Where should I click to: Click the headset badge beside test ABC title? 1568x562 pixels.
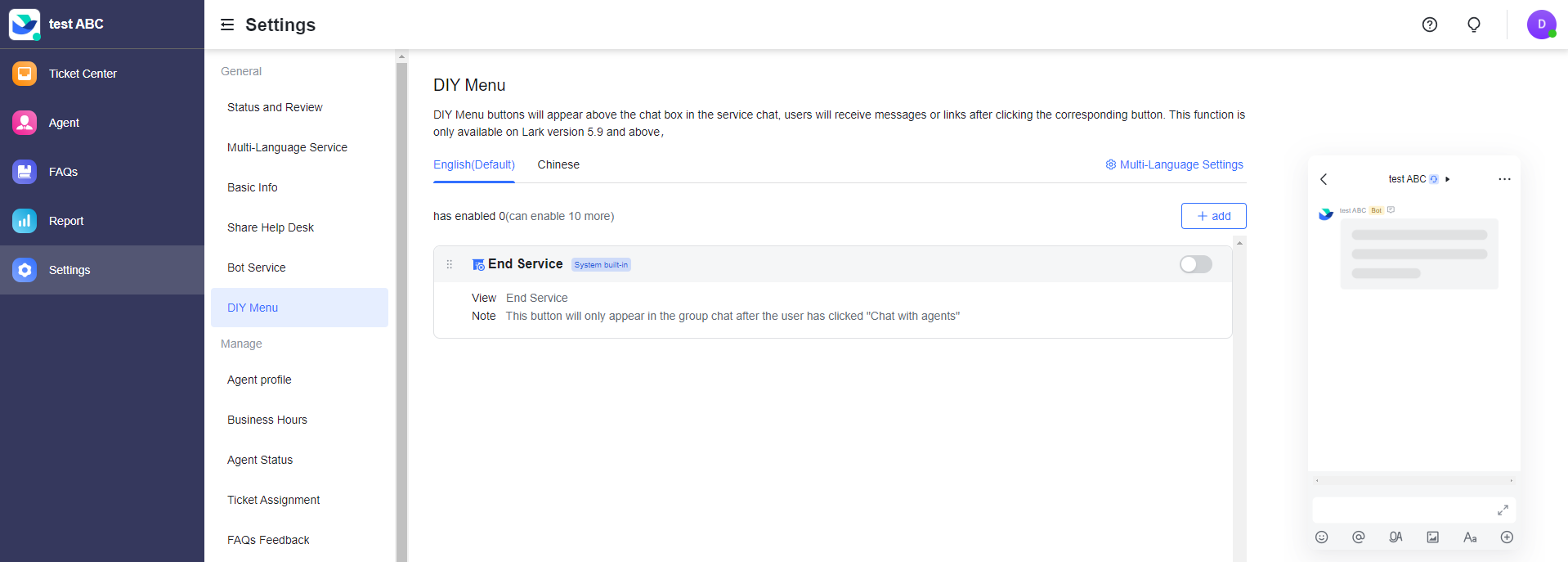point(1434,179)
